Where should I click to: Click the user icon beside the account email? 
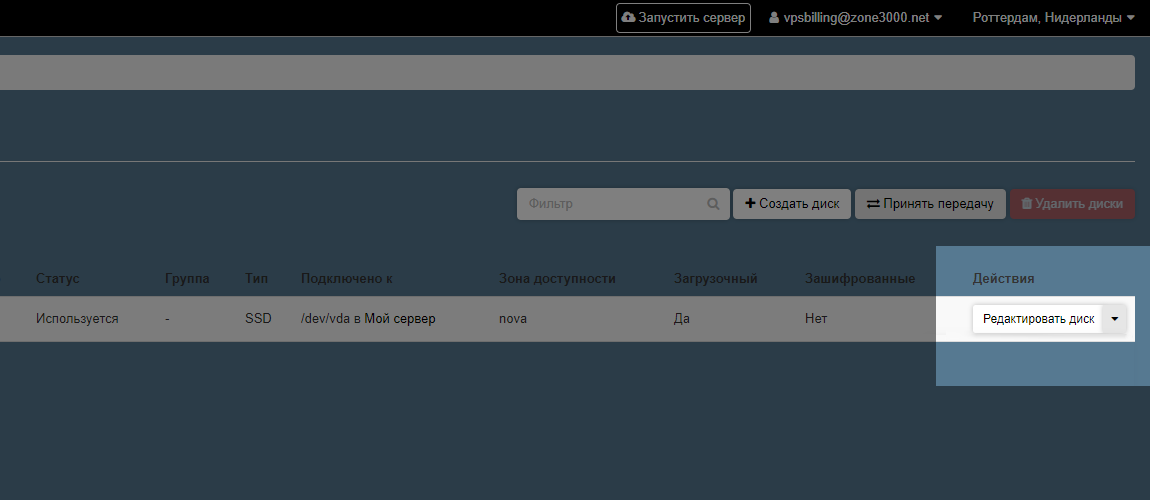pyautogui.click(x=774, y=18)
